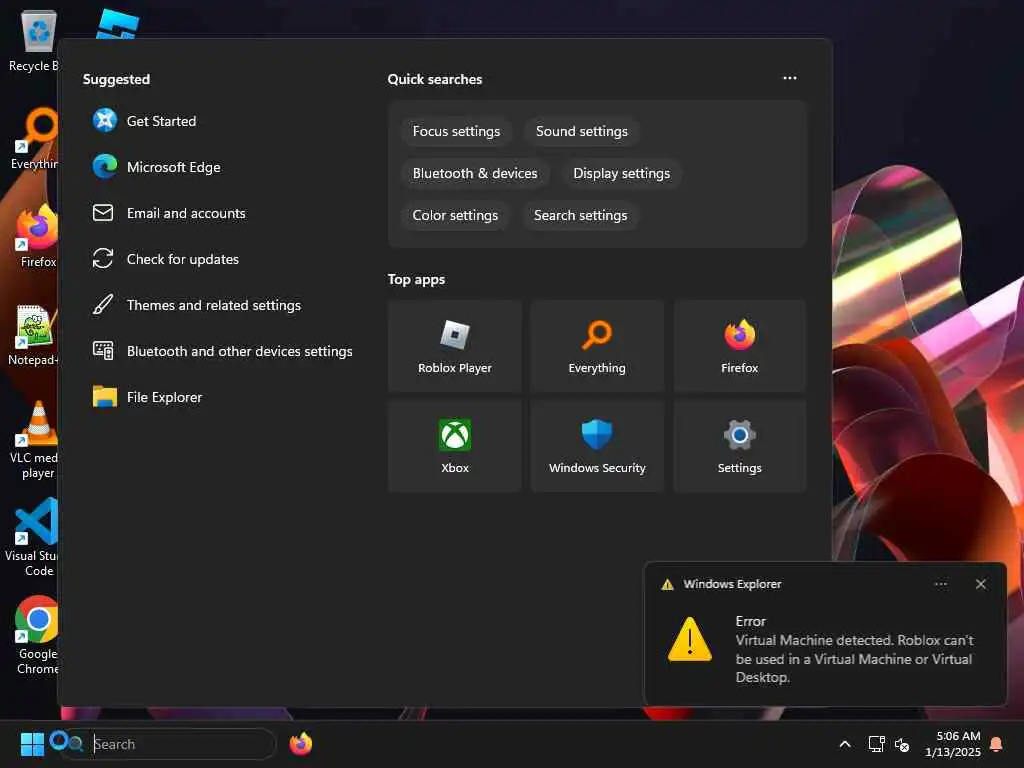Select Google Chrome desktop shortcut
The width and height of the screenshot is (1024, 768).
coord(37,635)
